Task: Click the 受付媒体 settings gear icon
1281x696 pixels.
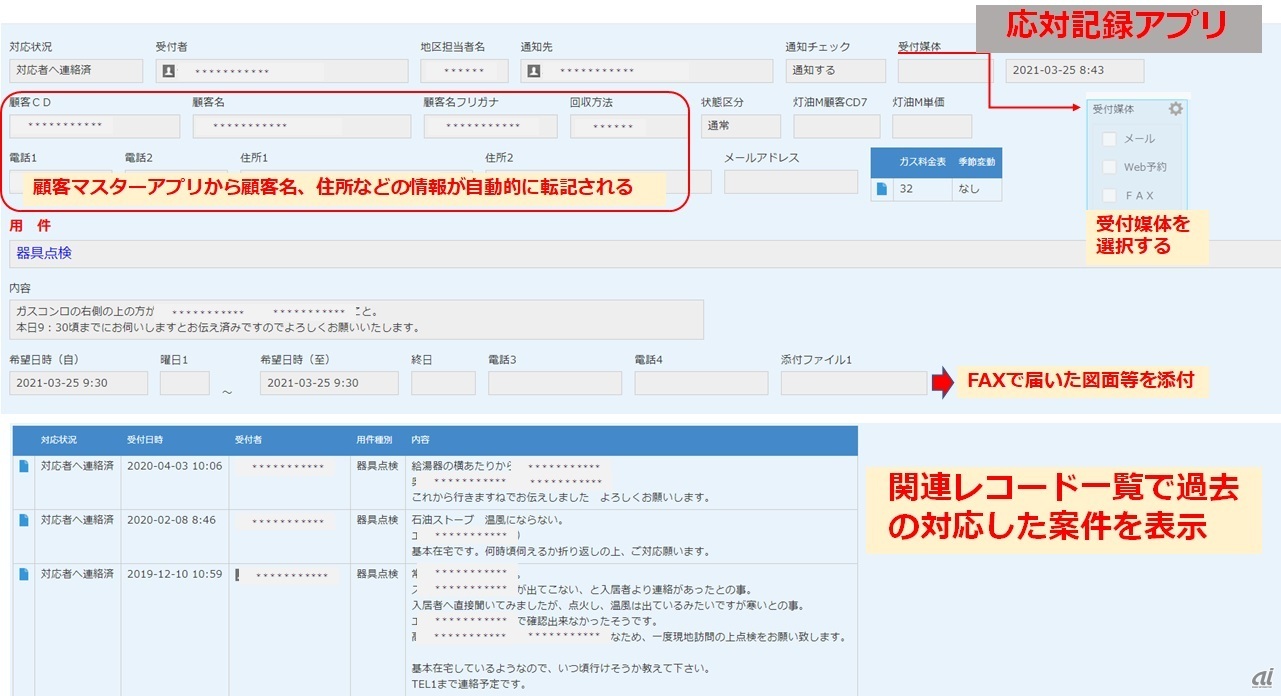Action: pos(1175,109)
